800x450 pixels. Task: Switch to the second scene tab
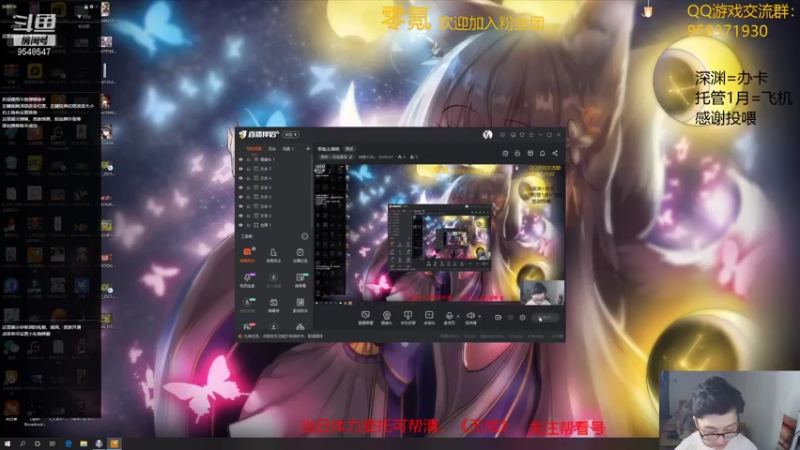click(x=272, y=148)
